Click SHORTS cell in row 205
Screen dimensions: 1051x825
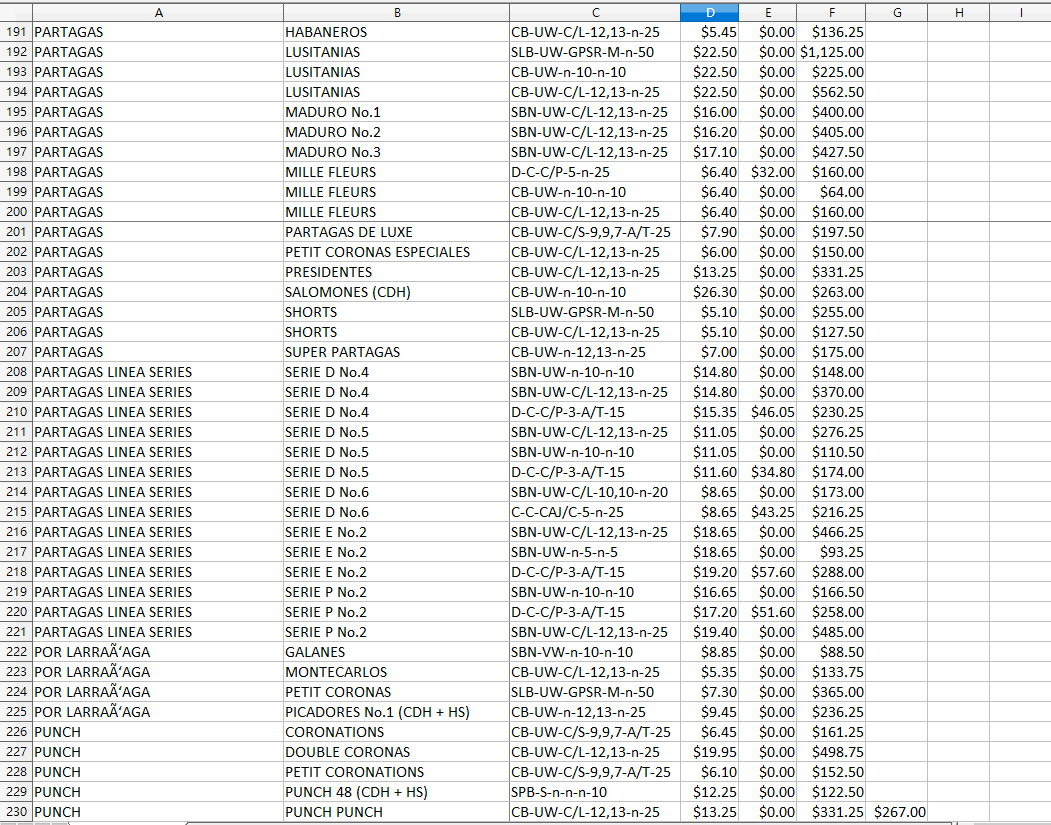(397, 312)
